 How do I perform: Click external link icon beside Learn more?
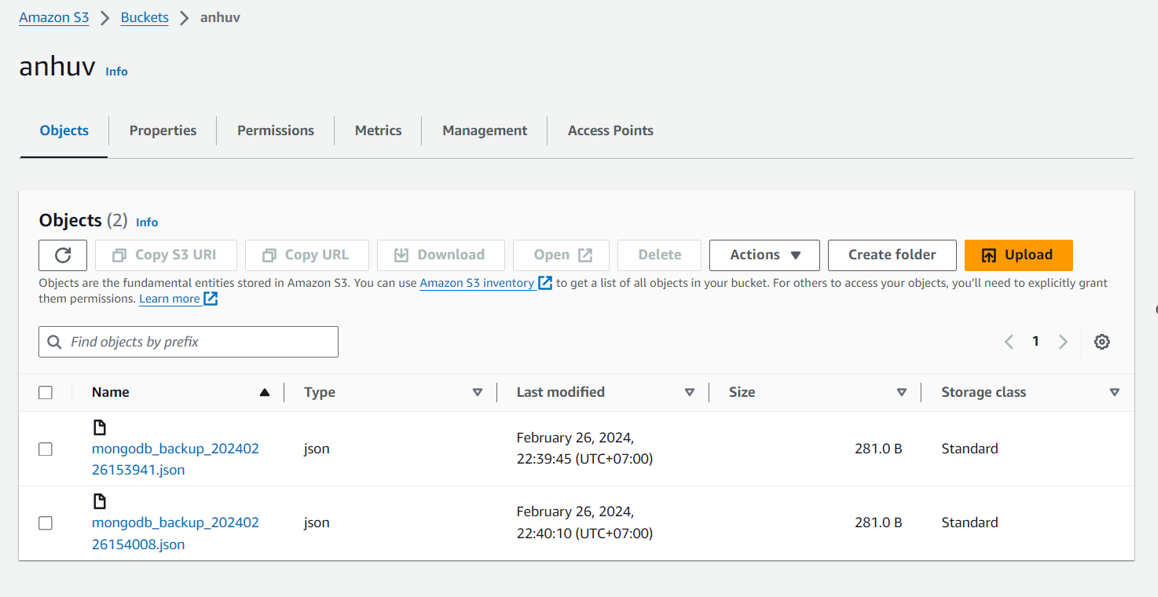[x=211, y=299]
